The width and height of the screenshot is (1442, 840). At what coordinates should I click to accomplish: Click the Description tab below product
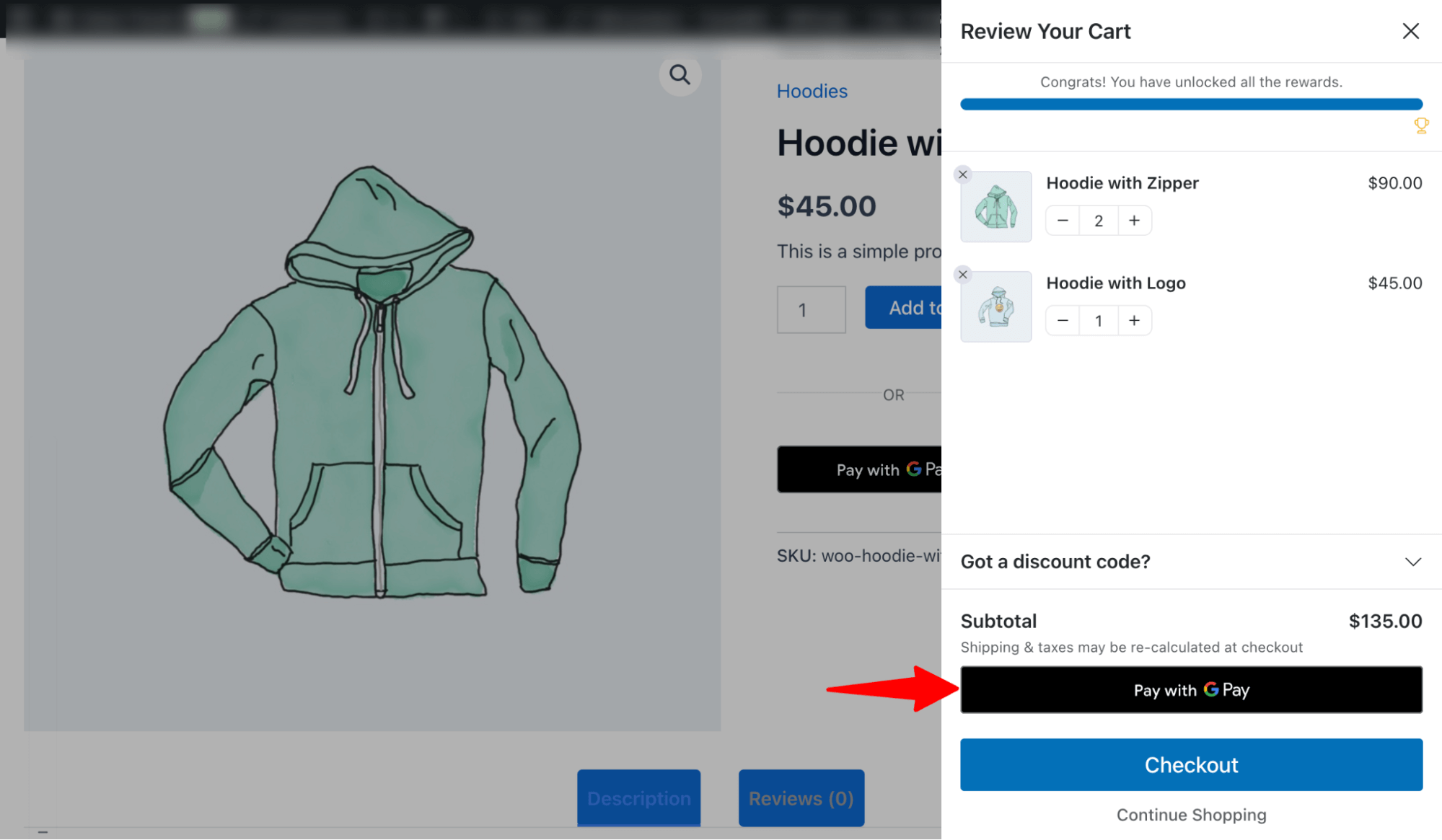[x=639, y=798]
